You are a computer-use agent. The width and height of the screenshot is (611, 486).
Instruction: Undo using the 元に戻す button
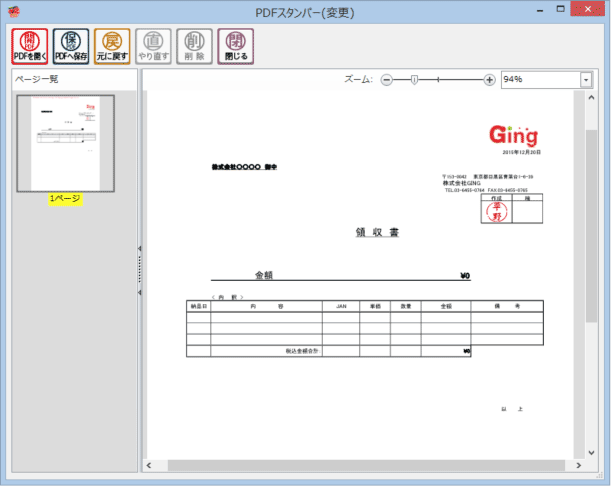tap(112, 46)
